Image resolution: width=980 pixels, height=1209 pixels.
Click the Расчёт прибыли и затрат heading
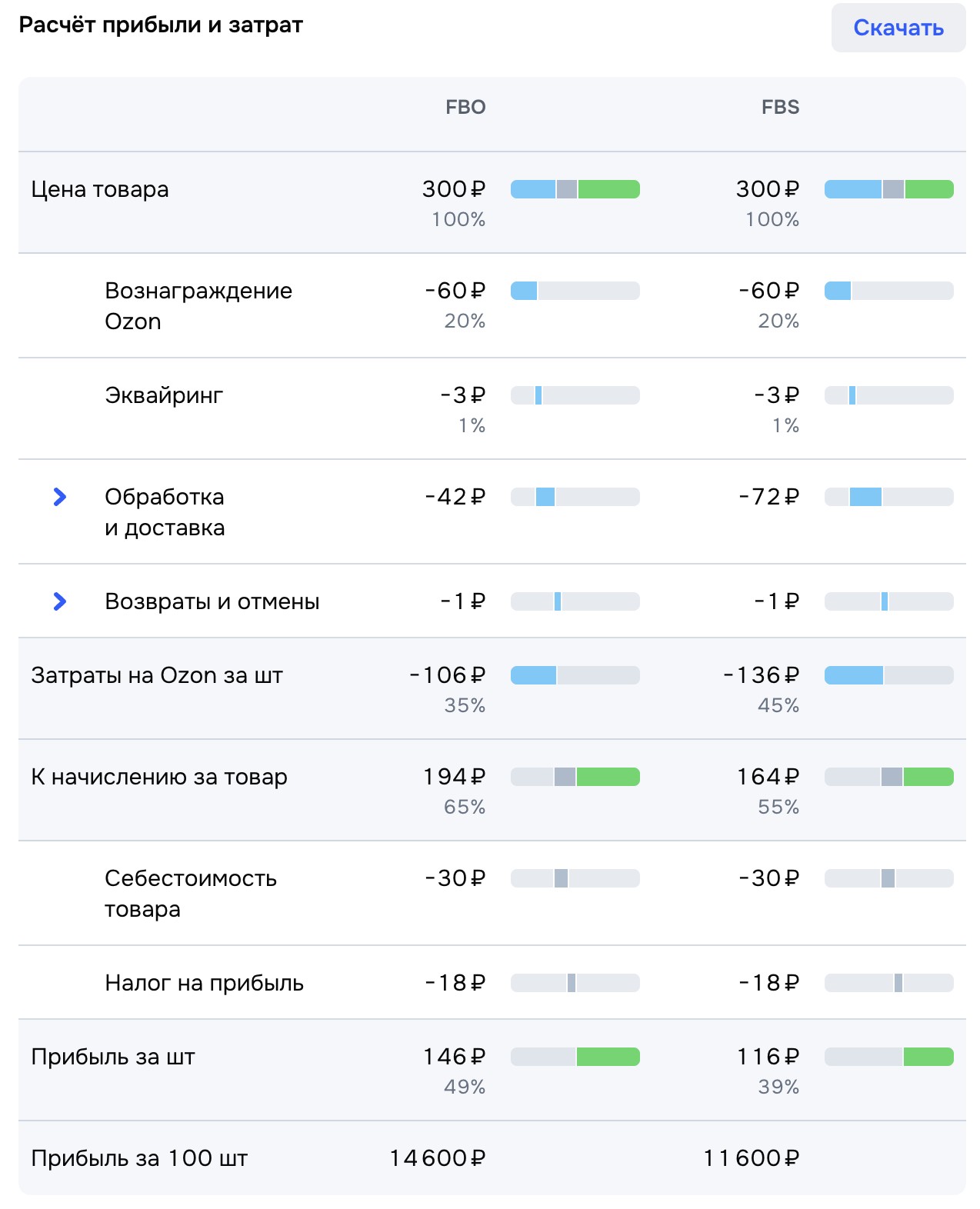(x=161, y=25)
